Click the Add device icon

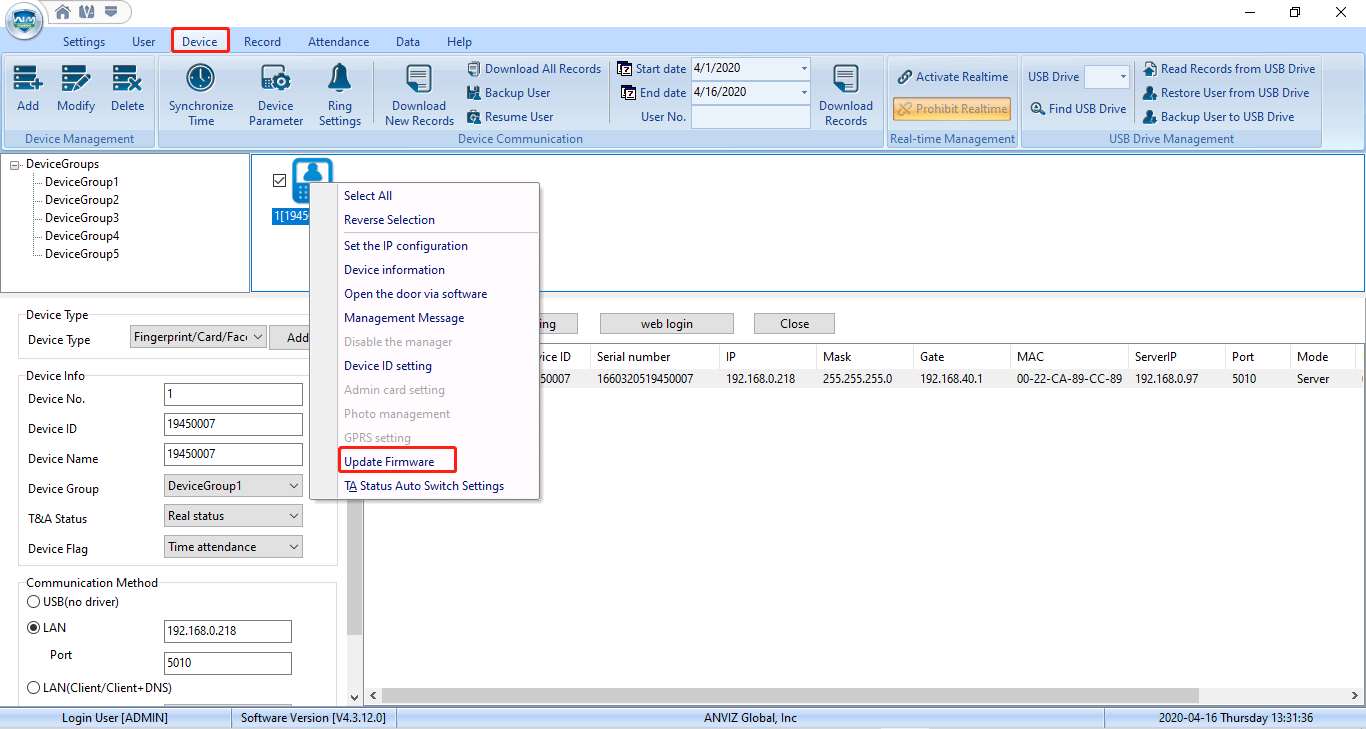28,80
